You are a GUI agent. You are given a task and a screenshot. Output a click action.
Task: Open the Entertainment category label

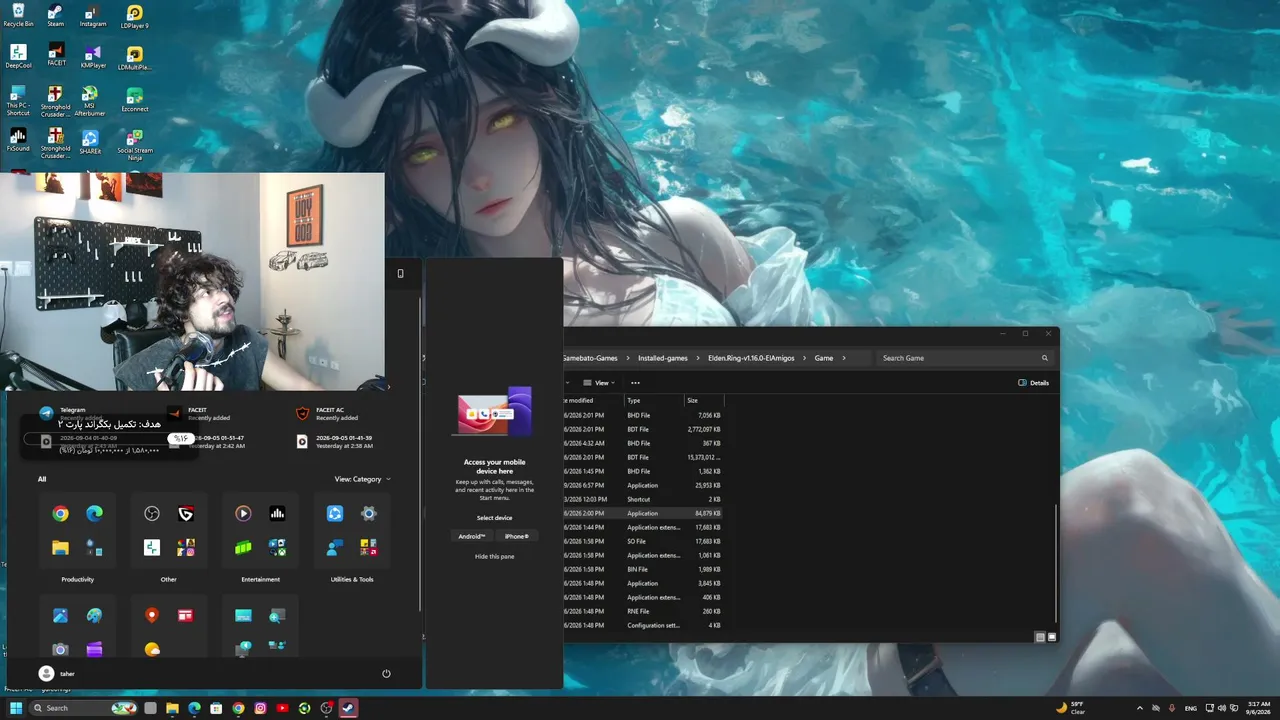tap(260, 580)
